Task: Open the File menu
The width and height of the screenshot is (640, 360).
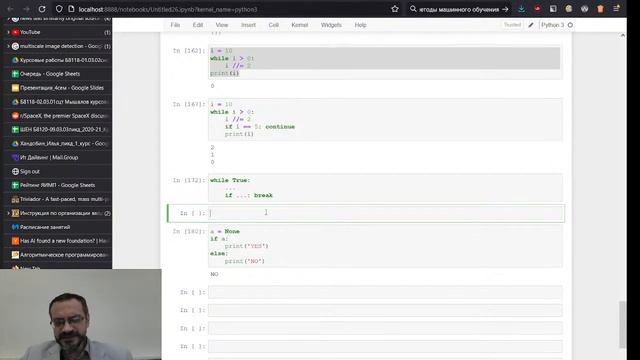Action: 175,25
